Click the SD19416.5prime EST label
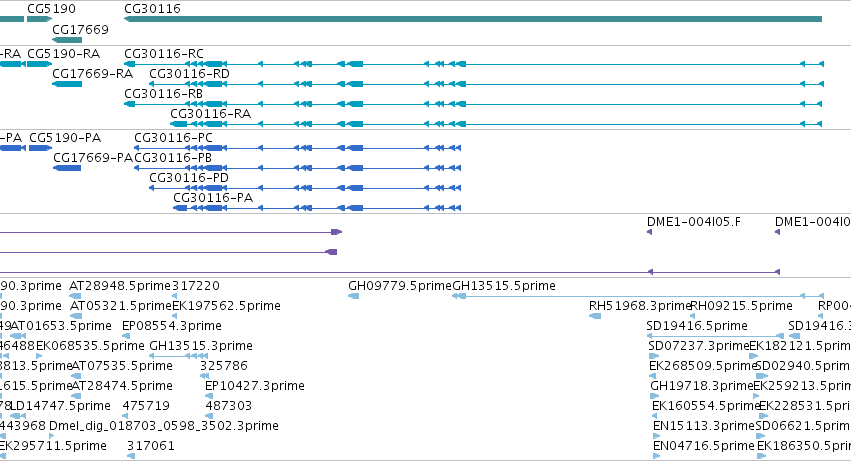Screen dimensions: 851x461 [x=697, y=326]
